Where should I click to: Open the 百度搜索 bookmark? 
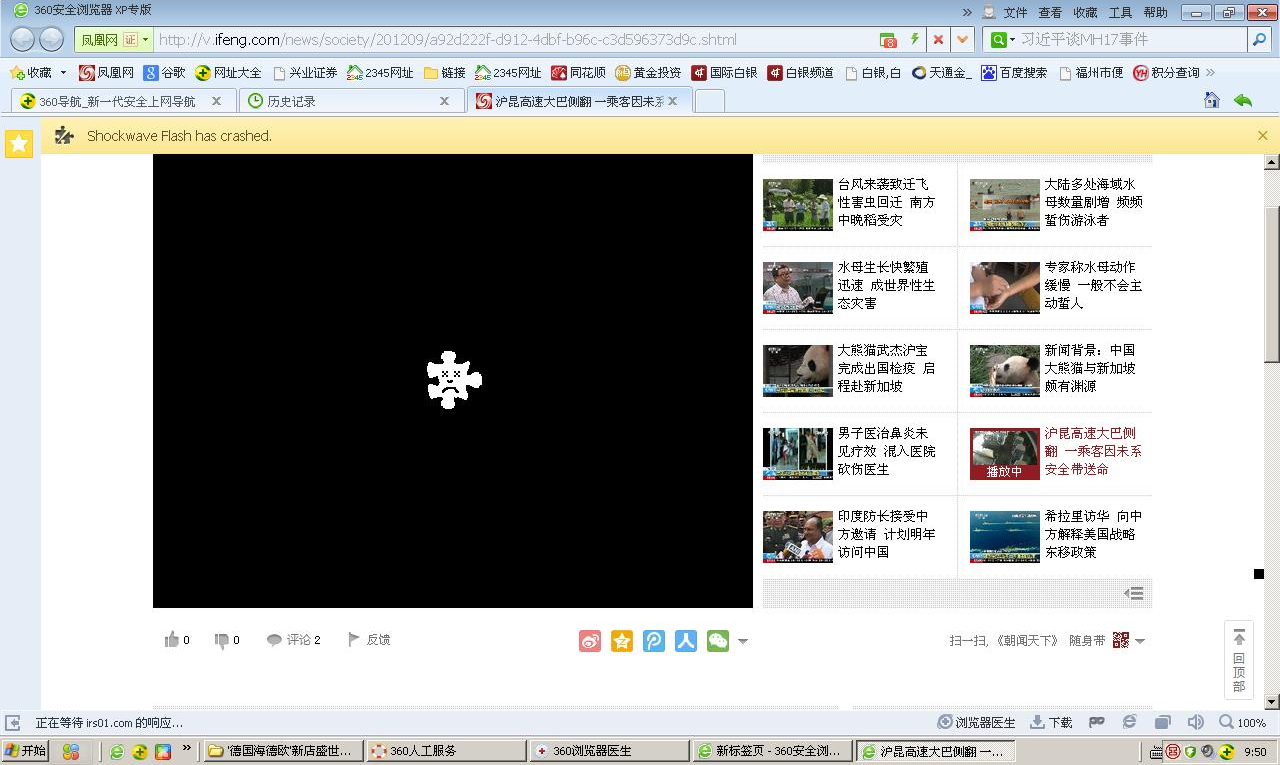point(1014,72)
